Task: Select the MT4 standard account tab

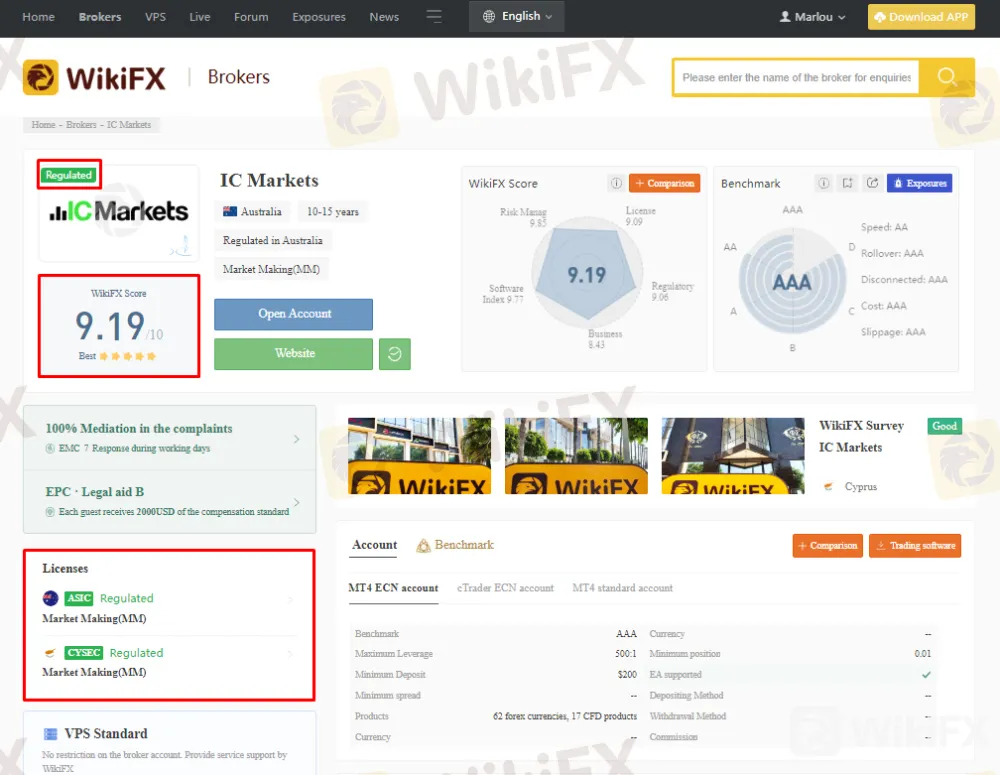Action: click(622, 588)
